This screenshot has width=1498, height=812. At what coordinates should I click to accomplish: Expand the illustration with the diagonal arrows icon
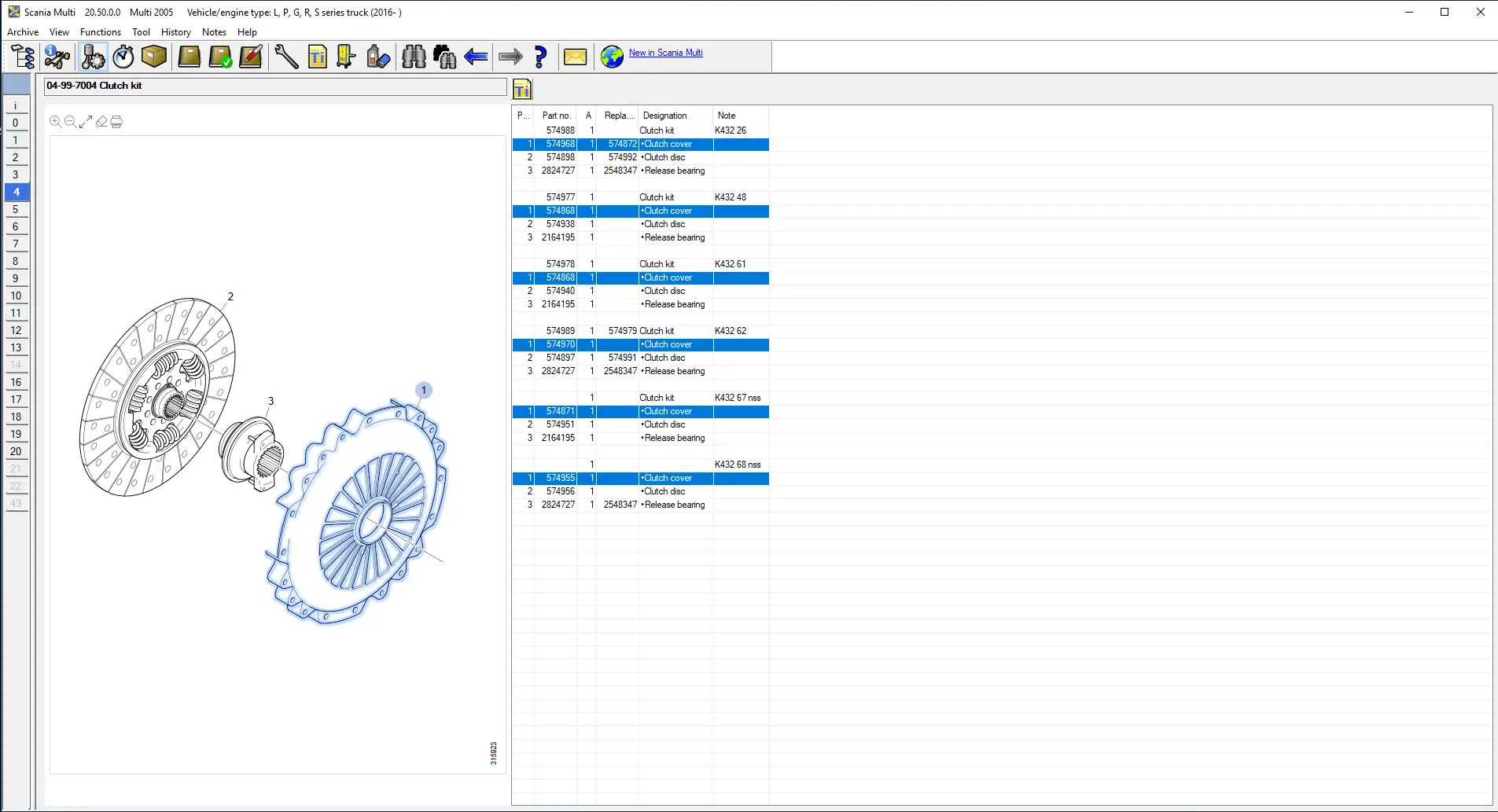tap(86, 122)
